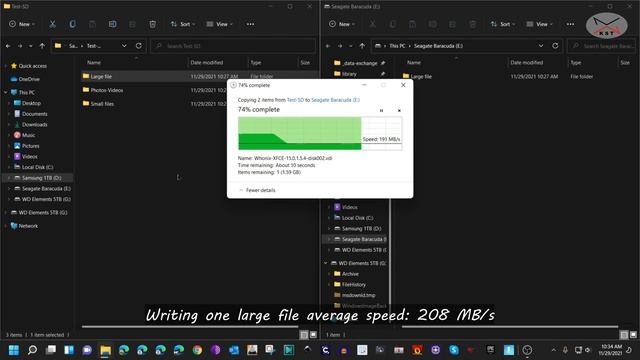This screenshot has height=360, width=640.
Task: Open the Chat icon on taskbar
Action: 87,350
